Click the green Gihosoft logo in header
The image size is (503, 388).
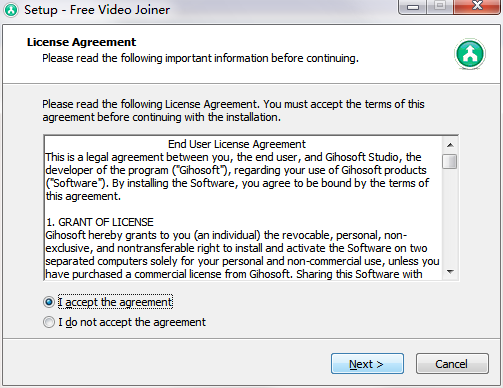(470, 54)
